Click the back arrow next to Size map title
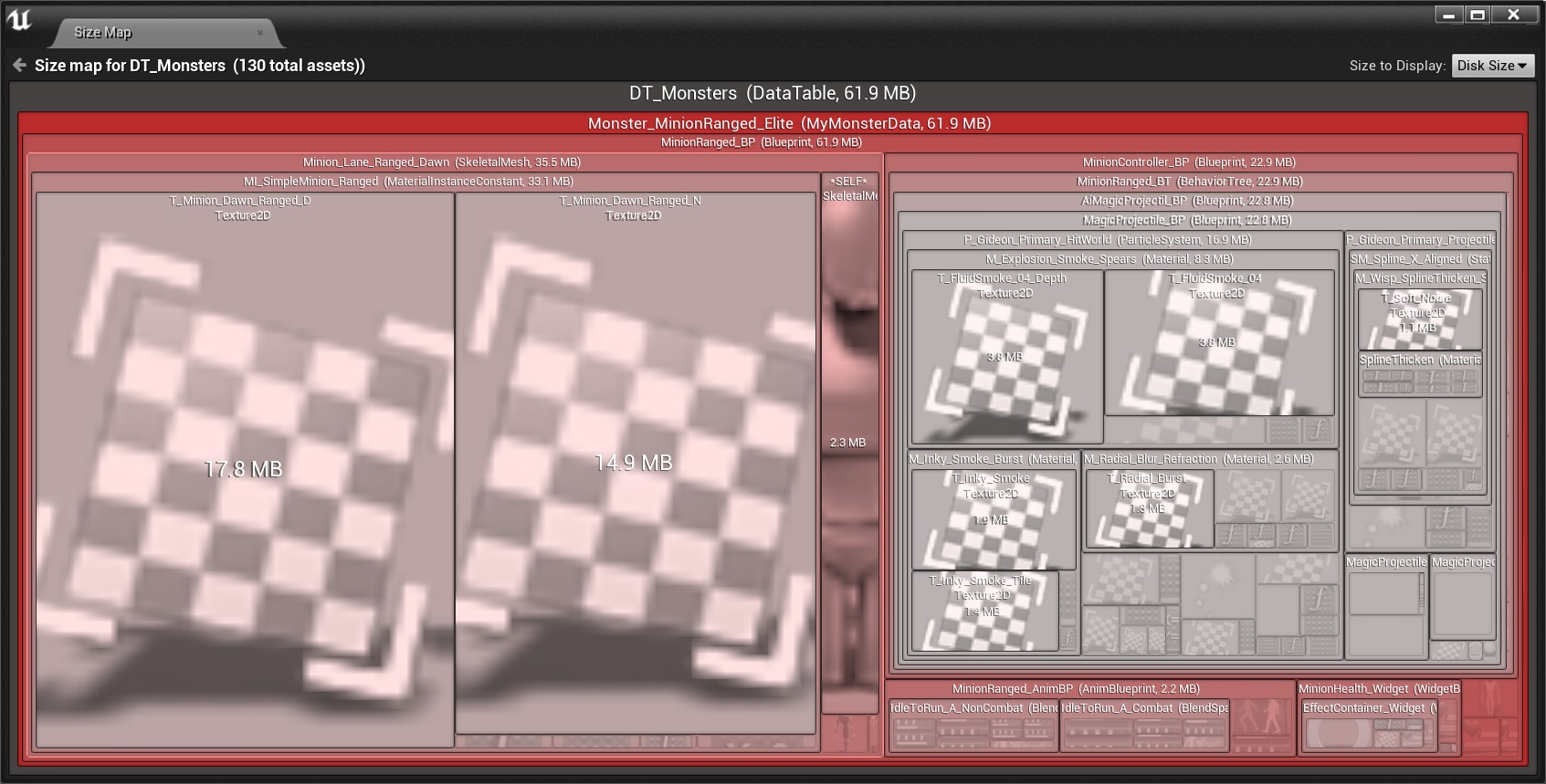The width and height of the screenshot is (1546, 784). click(19, 66)
